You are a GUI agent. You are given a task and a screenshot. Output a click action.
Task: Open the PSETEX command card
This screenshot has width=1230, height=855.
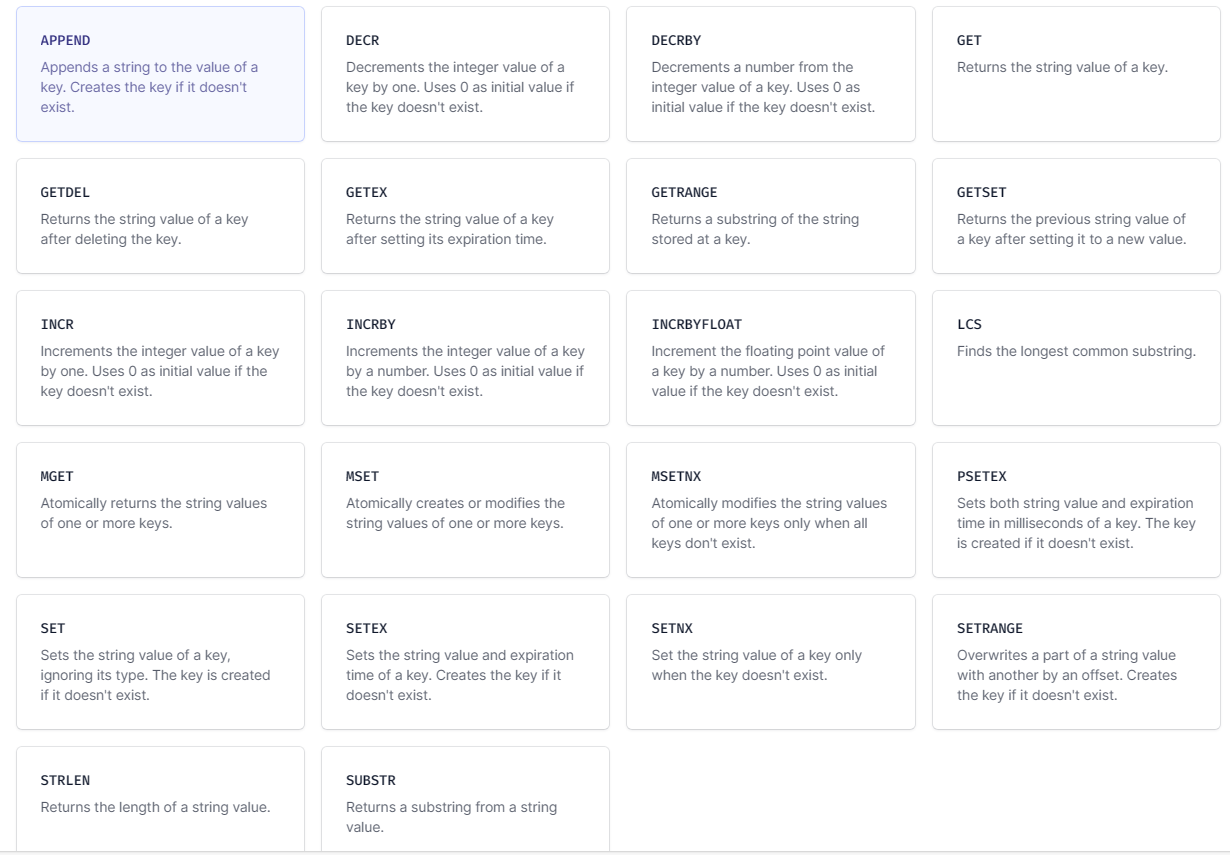[x=1076, y=510]
